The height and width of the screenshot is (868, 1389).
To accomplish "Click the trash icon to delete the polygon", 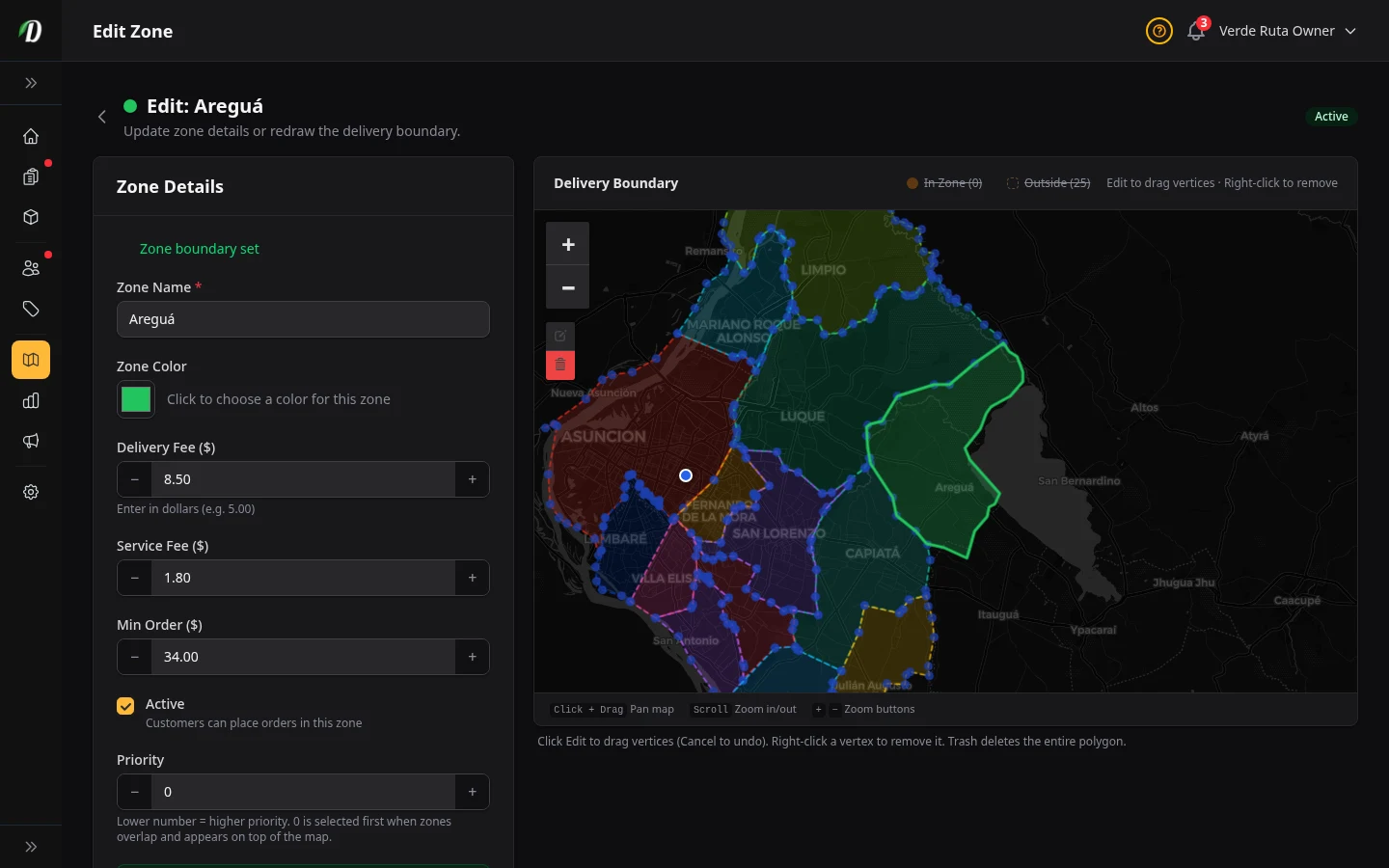I will click(x=560, y=365).
